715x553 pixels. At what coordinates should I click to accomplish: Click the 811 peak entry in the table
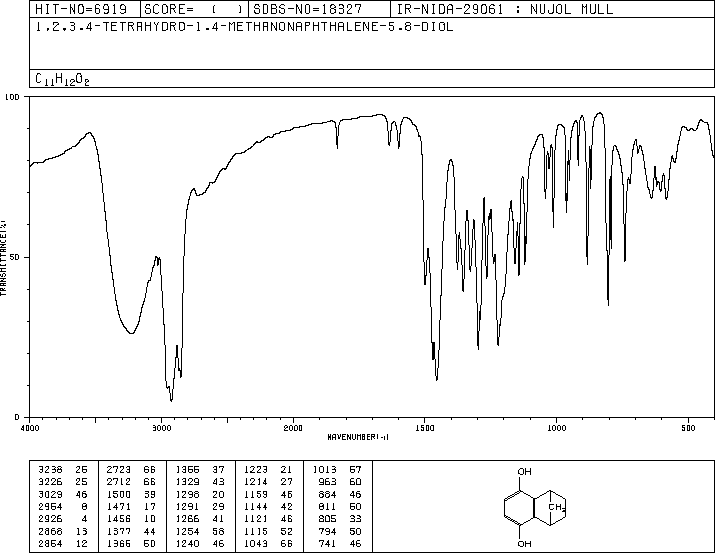340,506
